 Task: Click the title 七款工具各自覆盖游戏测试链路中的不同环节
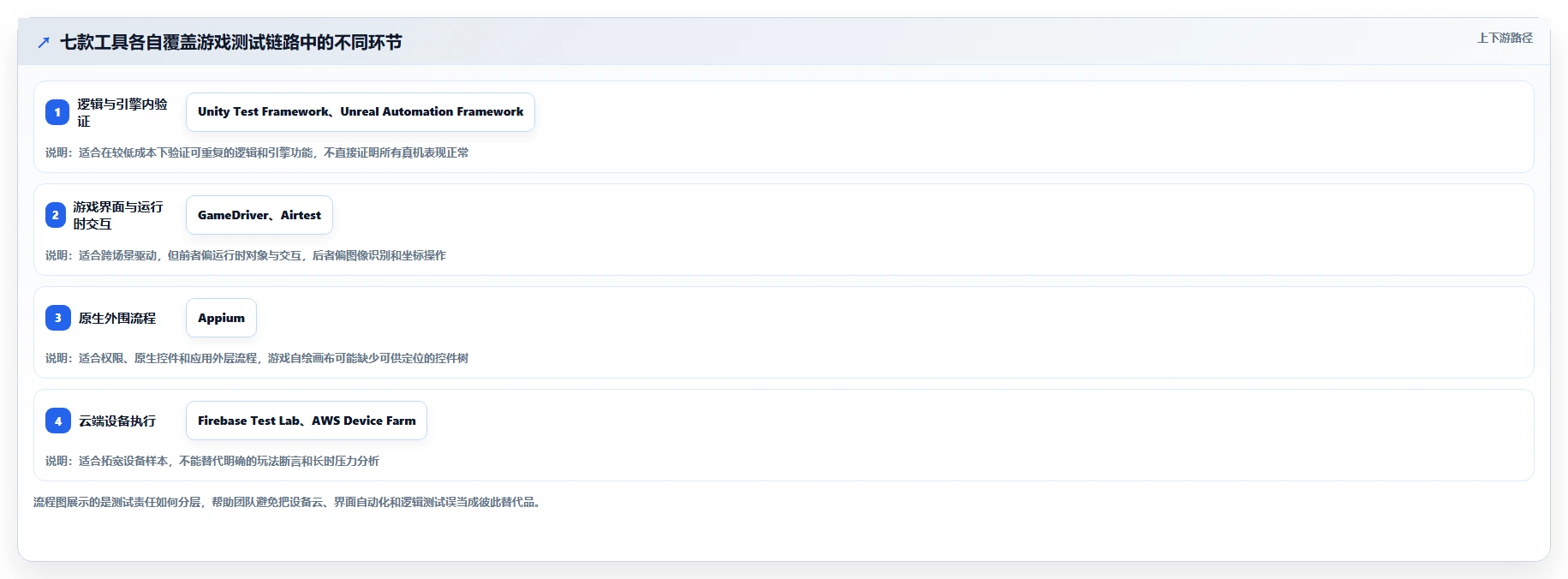point(231,42)
